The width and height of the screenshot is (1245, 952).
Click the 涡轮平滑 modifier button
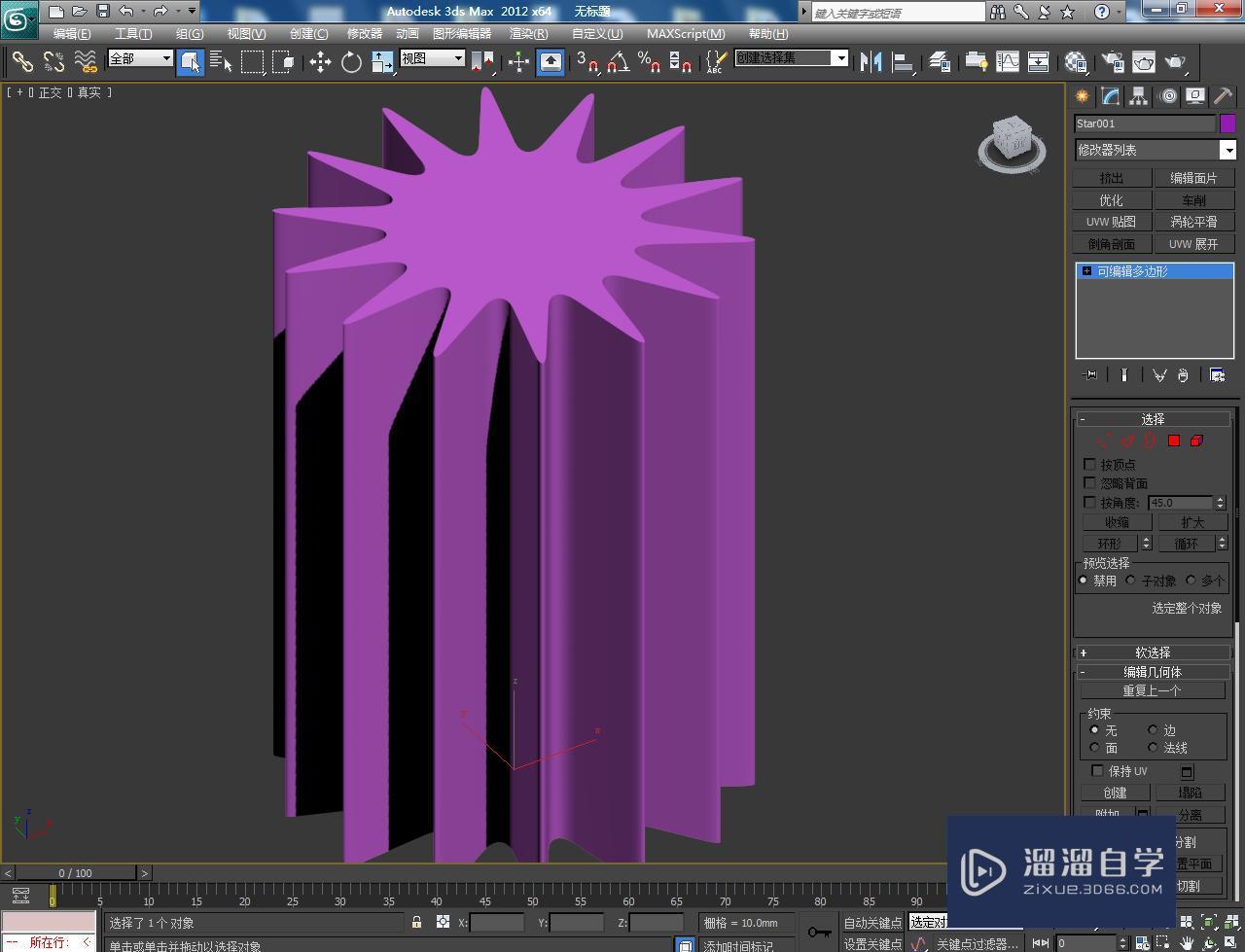[1193, 222]
